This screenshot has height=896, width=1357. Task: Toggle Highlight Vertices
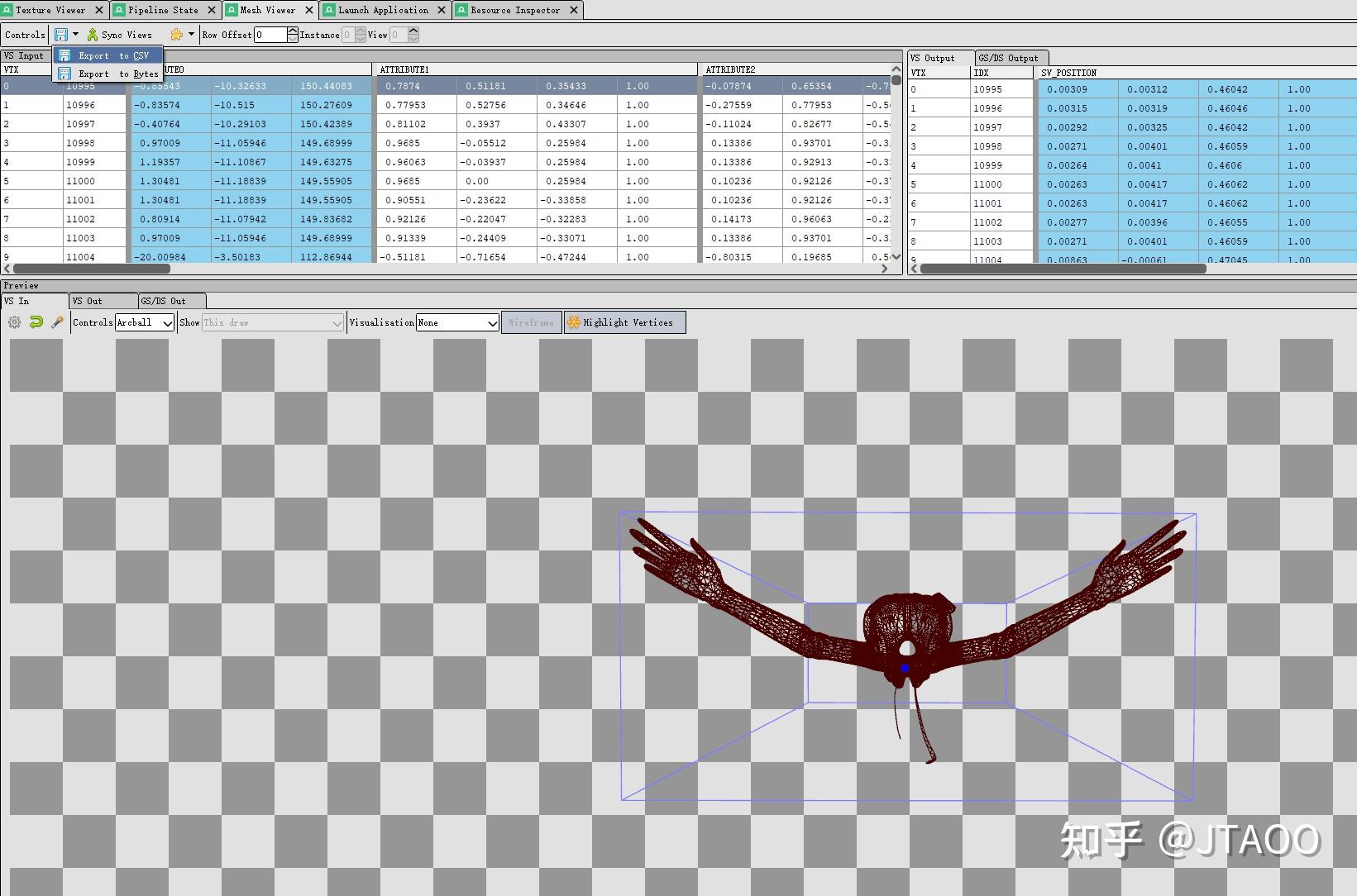point(625,322)
